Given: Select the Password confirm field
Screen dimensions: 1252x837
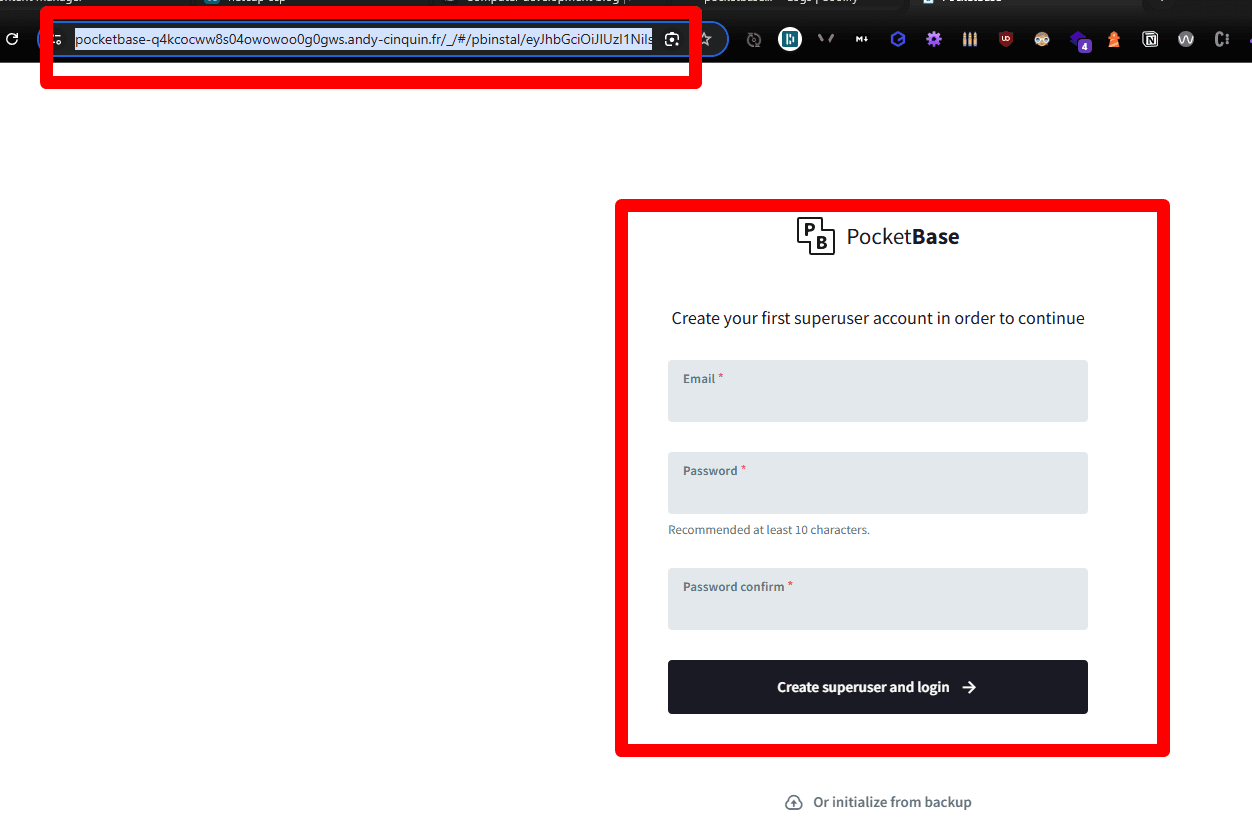Looking at the screenshot, I should coord(878,599).
